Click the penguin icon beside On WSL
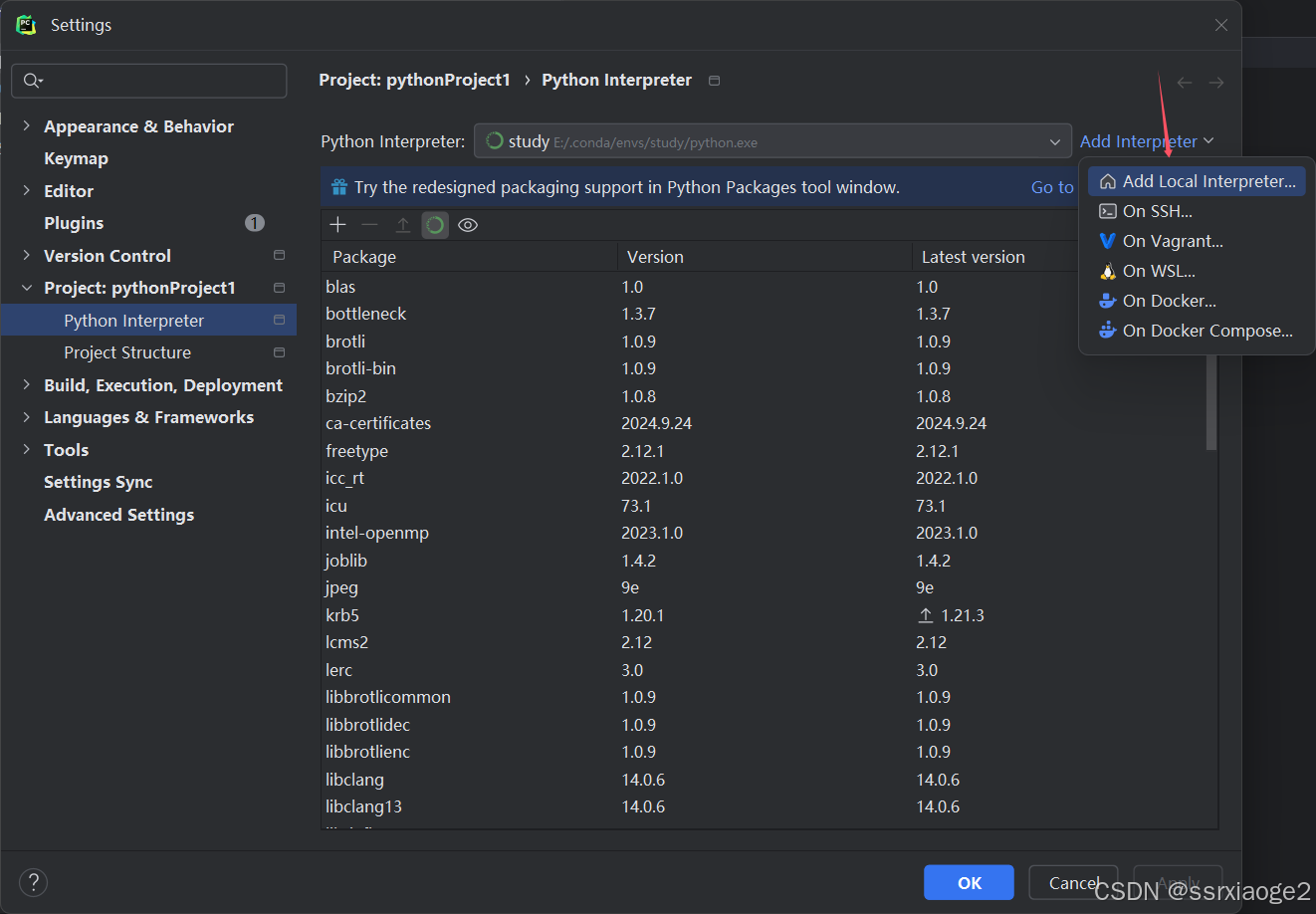This screenshot has width=1316, height=914. click(x=1107, y=271)
